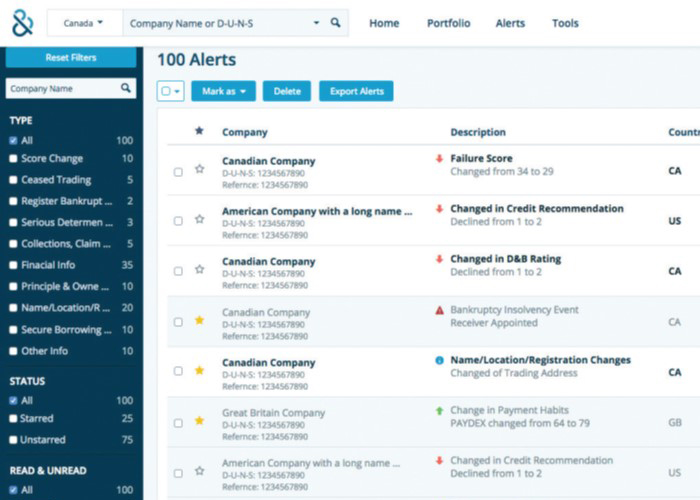Tick the Ceased Trading filter checkbox
The height and width of the screenshot is (500, 700).
13,180
